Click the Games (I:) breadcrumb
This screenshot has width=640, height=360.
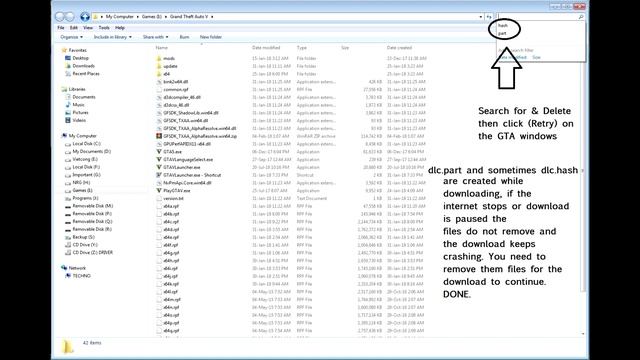tap(151, 17)
